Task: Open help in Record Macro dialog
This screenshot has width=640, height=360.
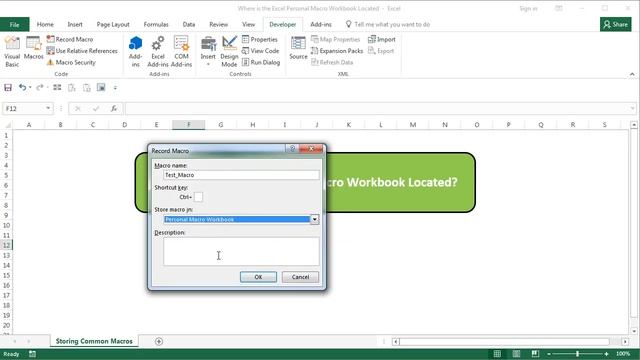Action: pyautogui.click(x=292, y=149)
